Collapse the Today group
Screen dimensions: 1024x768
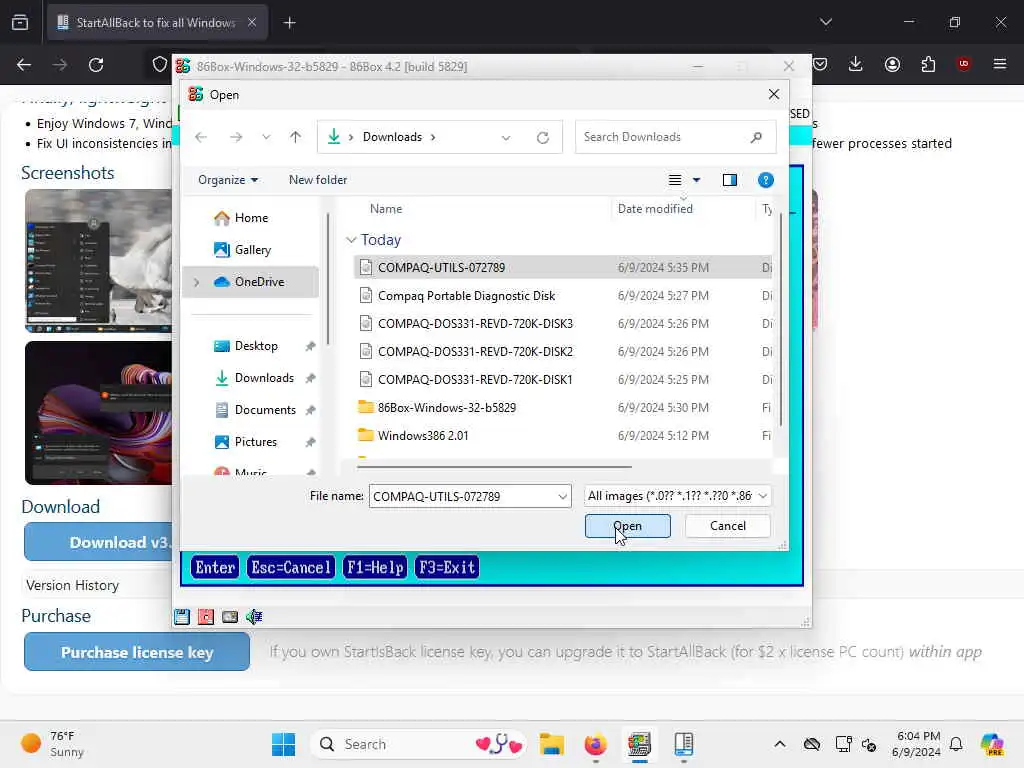[x=351, y=240]
